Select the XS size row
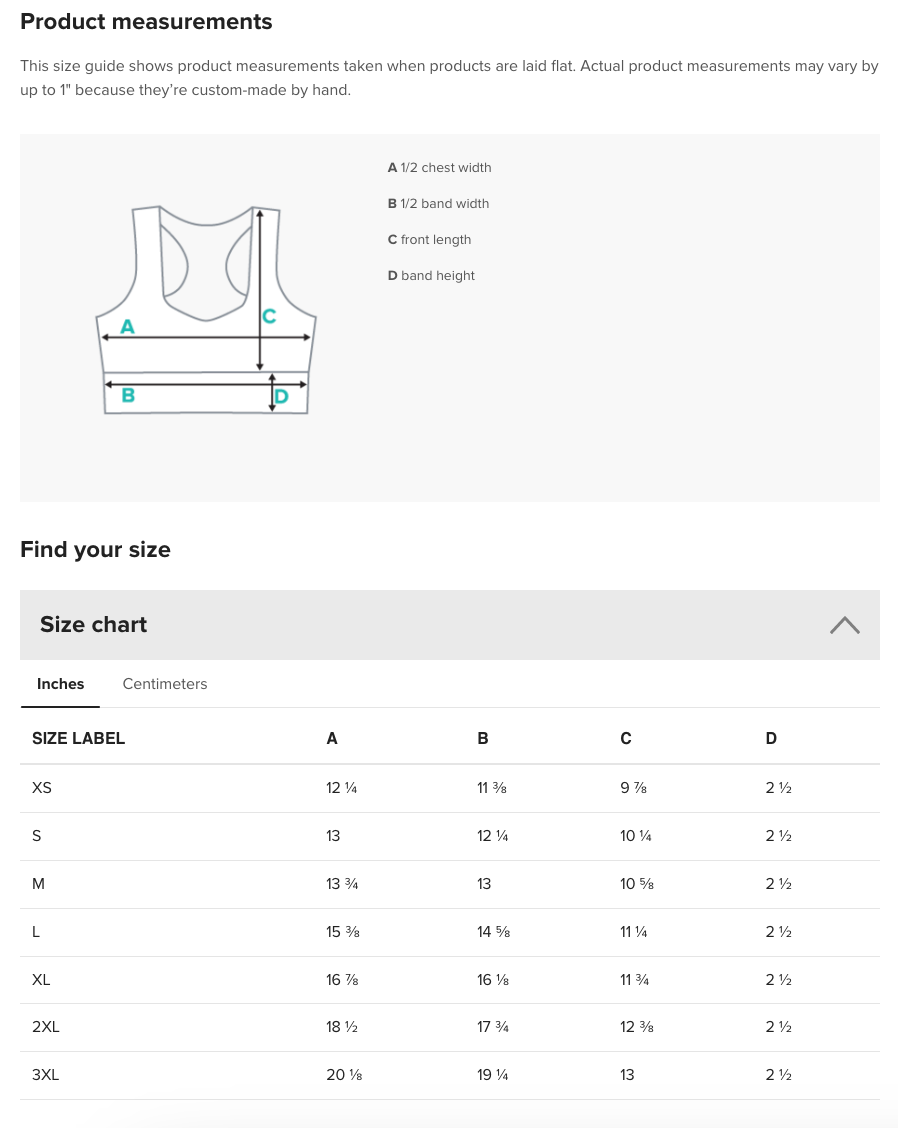898x1128 pixels. click(41, 788)
